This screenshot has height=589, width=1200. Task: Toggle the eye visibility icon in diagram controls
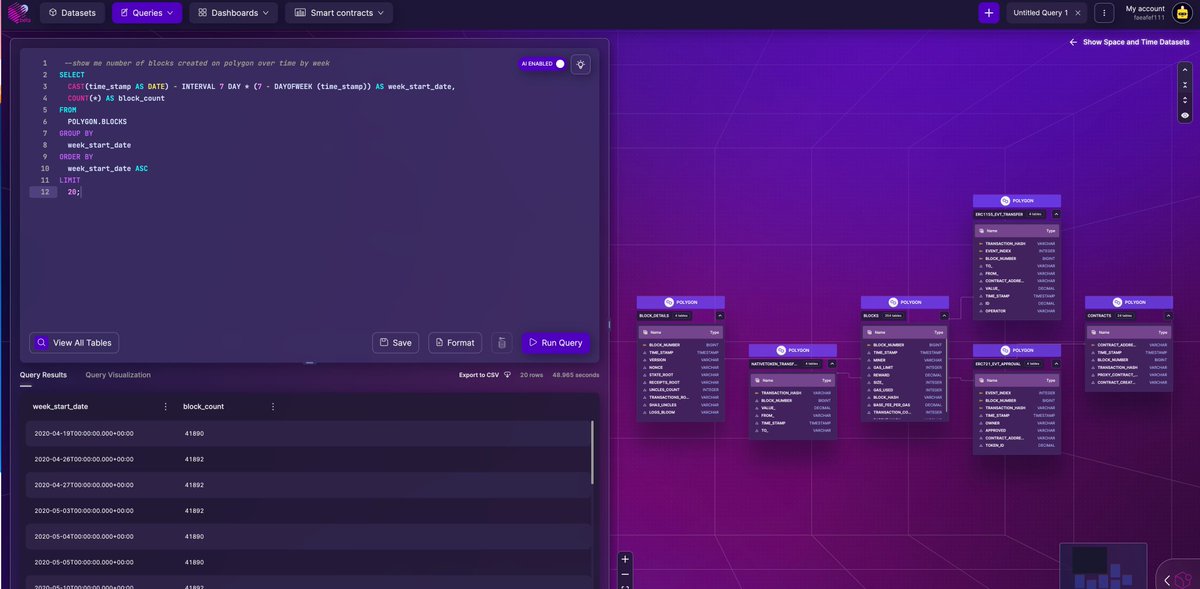tap(1185, 116)
